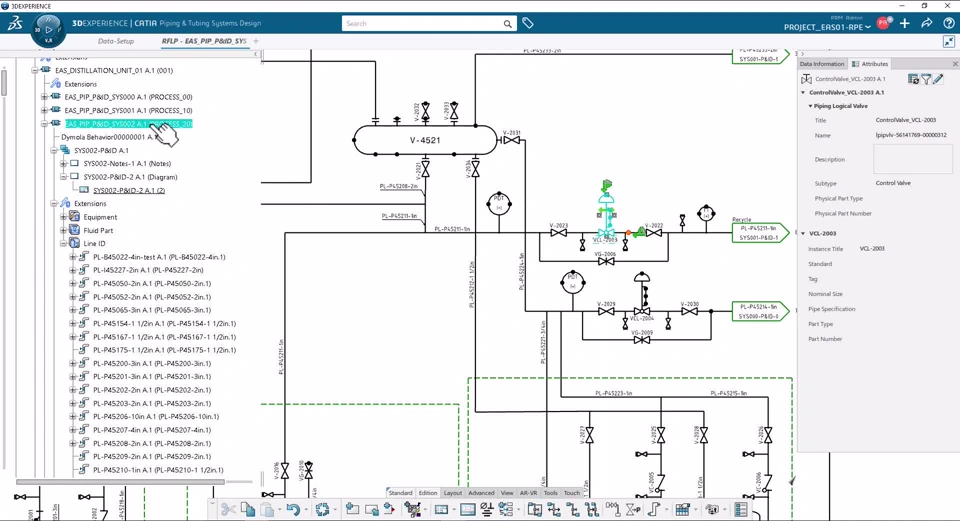Select PL-P45200-3in A.1 line
This screenshot has height=521, width=960.
tap(152, 364)
